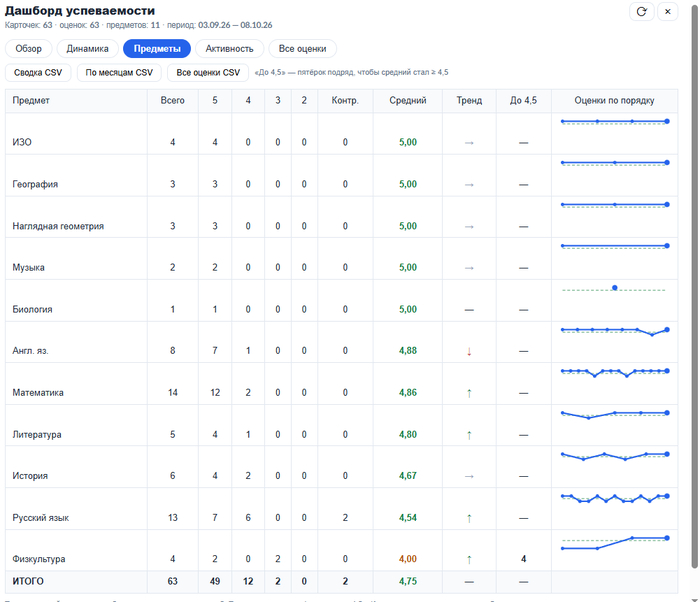This screenshot has height=602, width=700.
Task: Open the Англ. яз. grades sparkline
Action: [615, 331]
